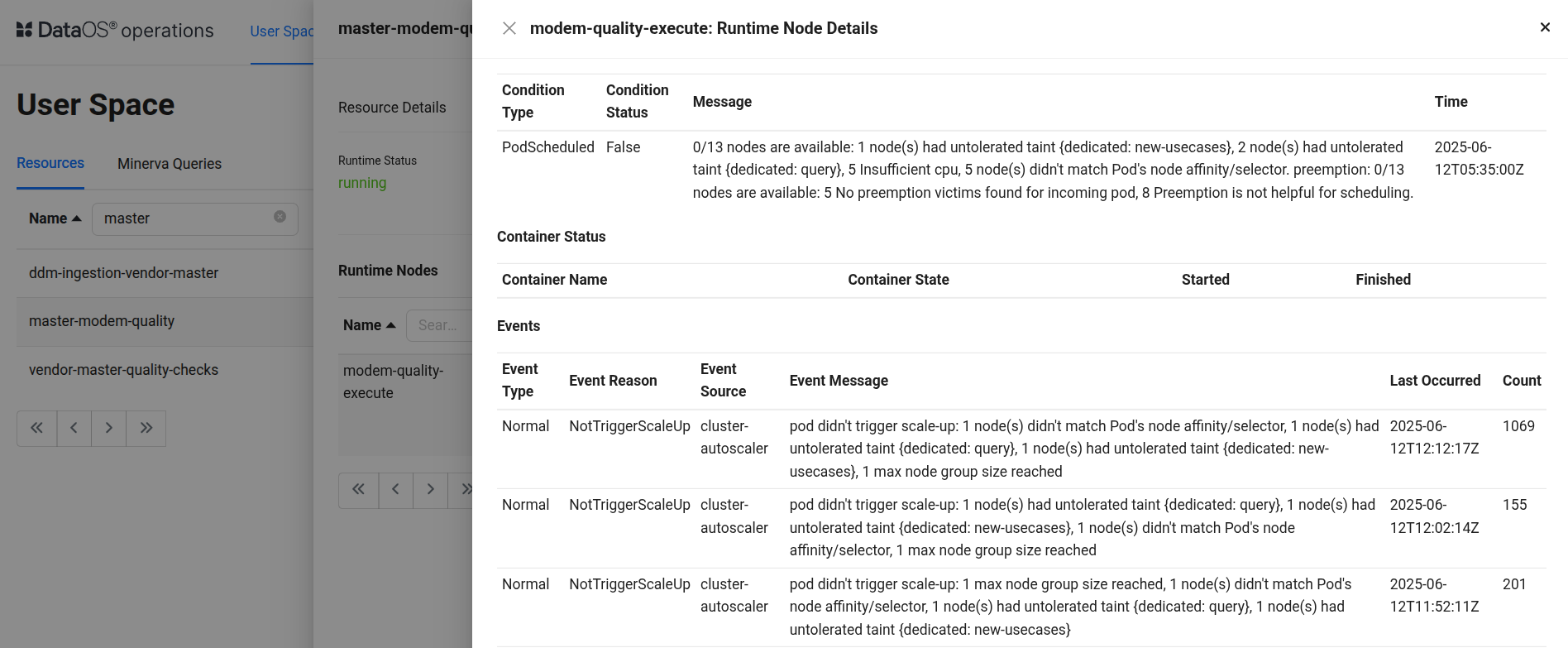Open Resource Details section

392,108
